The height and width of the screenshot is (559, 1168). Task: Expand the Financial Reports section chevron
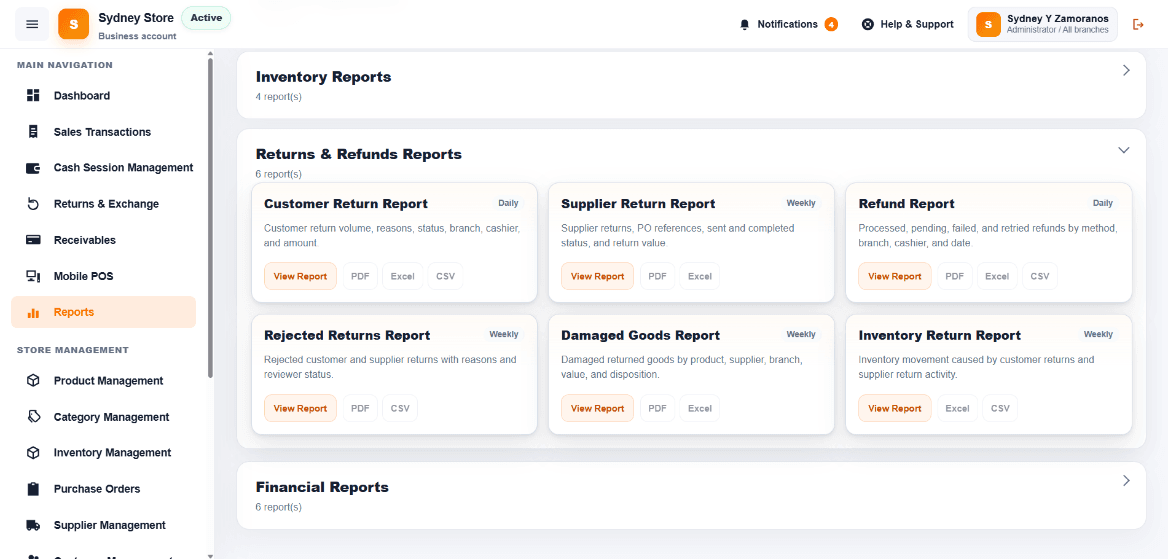click(x=1126, y=481)
